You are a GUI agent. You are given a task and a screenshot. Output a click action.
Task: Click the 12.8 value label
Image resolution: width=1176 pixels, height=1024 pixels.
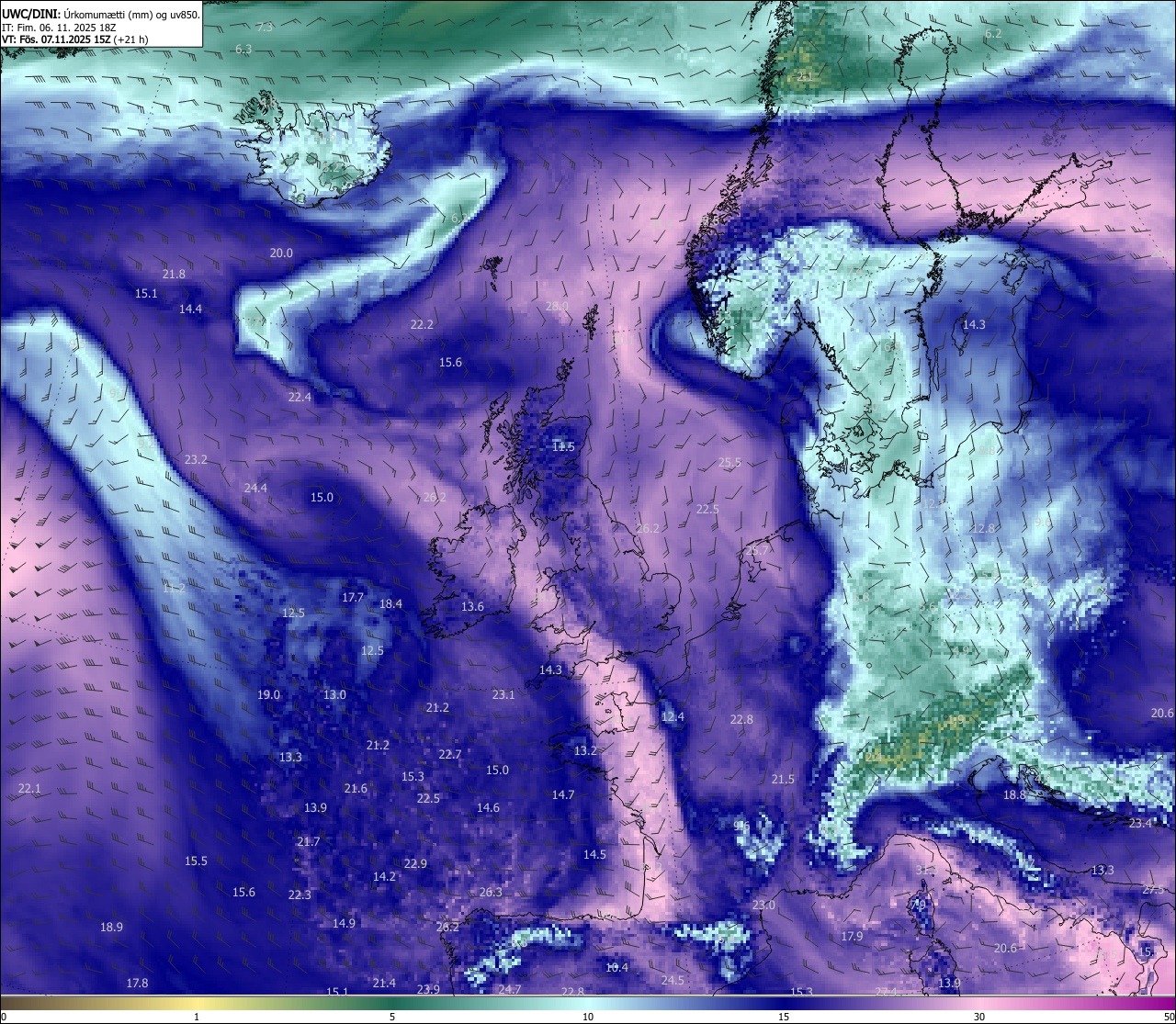point(983,528)
